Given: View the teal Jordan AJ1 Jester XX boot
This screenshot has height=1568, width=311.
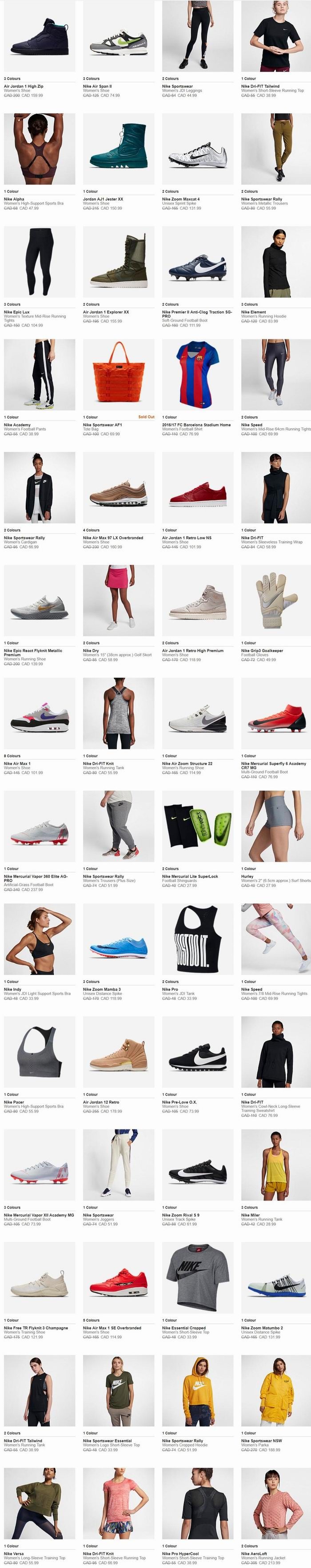Looking at the screenshot, I should pyautogui.click(x=119, y=149).
